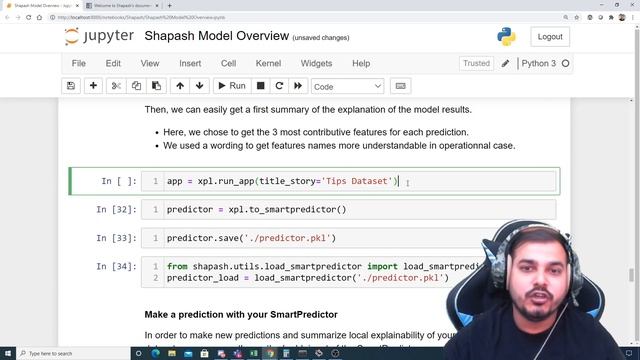Click the 'In [34]:' cell prompt

[116, 267]
